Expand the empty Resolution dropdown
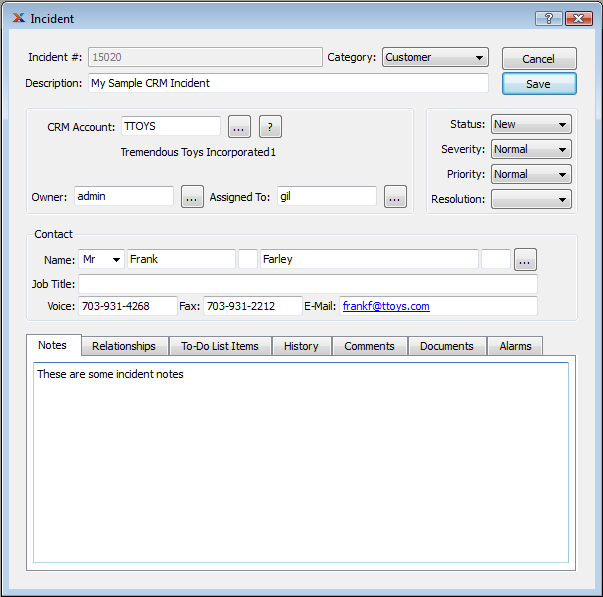The width and height of the screenshot is (603, 597). click(531, 200)
